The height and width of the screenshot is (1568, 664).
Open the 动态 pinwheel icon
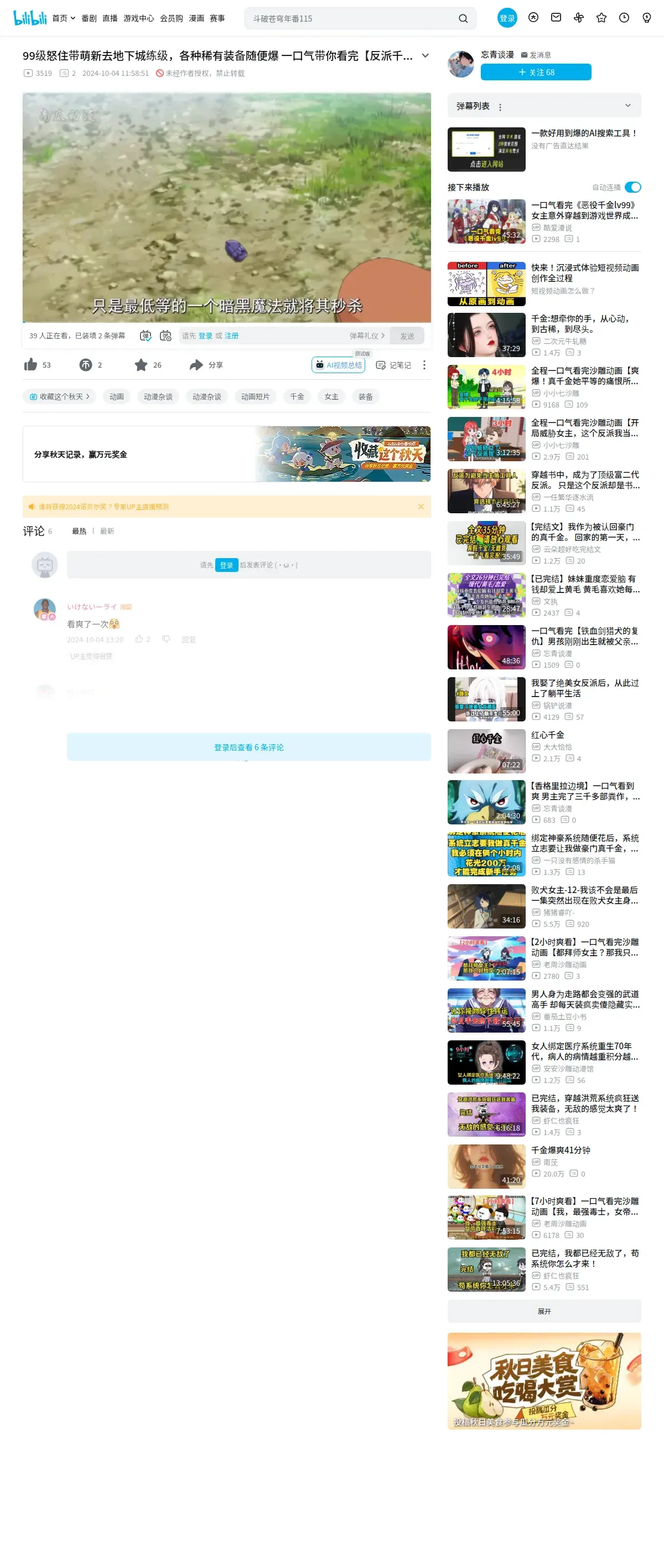(579, 18)
